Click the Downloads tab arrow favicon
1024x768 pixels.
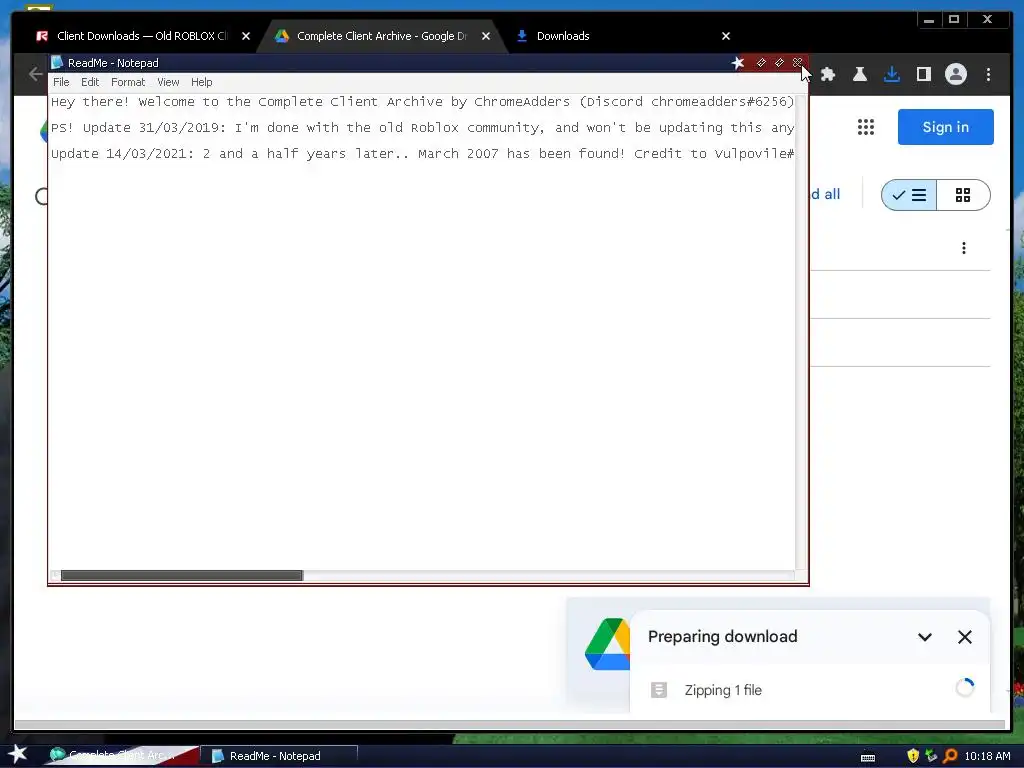point(522,36)
